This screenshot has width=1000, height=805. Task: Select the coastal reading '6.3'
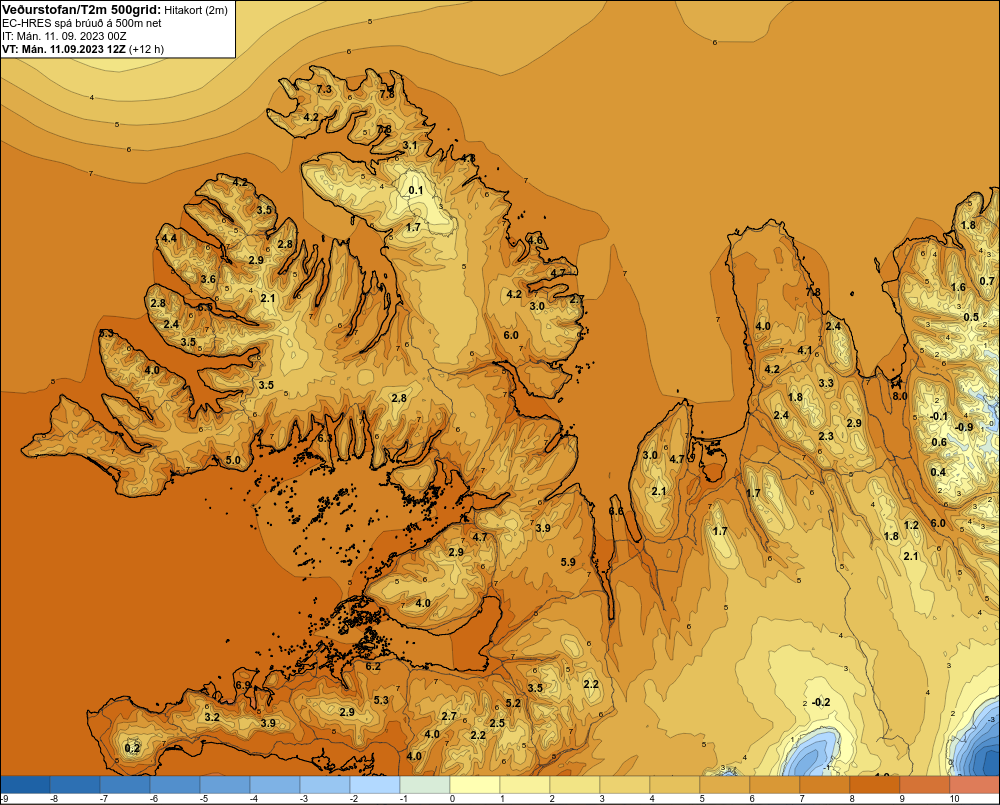[325, 438]
